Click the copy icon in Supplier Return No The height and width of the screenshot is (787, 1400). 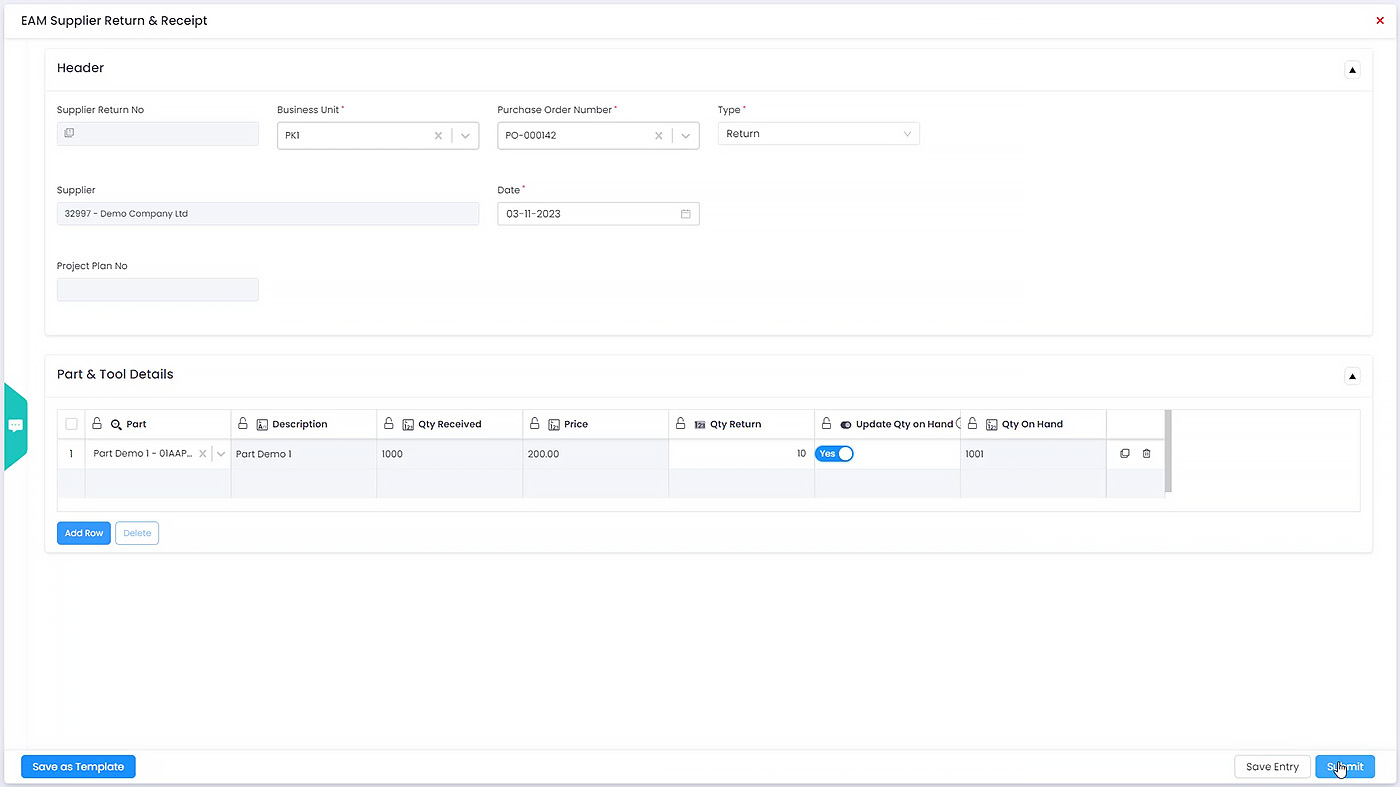(x=69, y=133)
